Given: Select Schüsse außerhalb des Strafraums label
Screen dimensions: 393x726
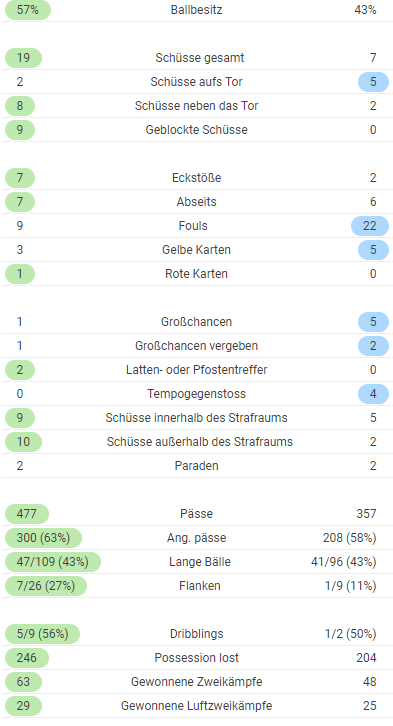Looking at the screenshot, I should [x=200, y=442].
